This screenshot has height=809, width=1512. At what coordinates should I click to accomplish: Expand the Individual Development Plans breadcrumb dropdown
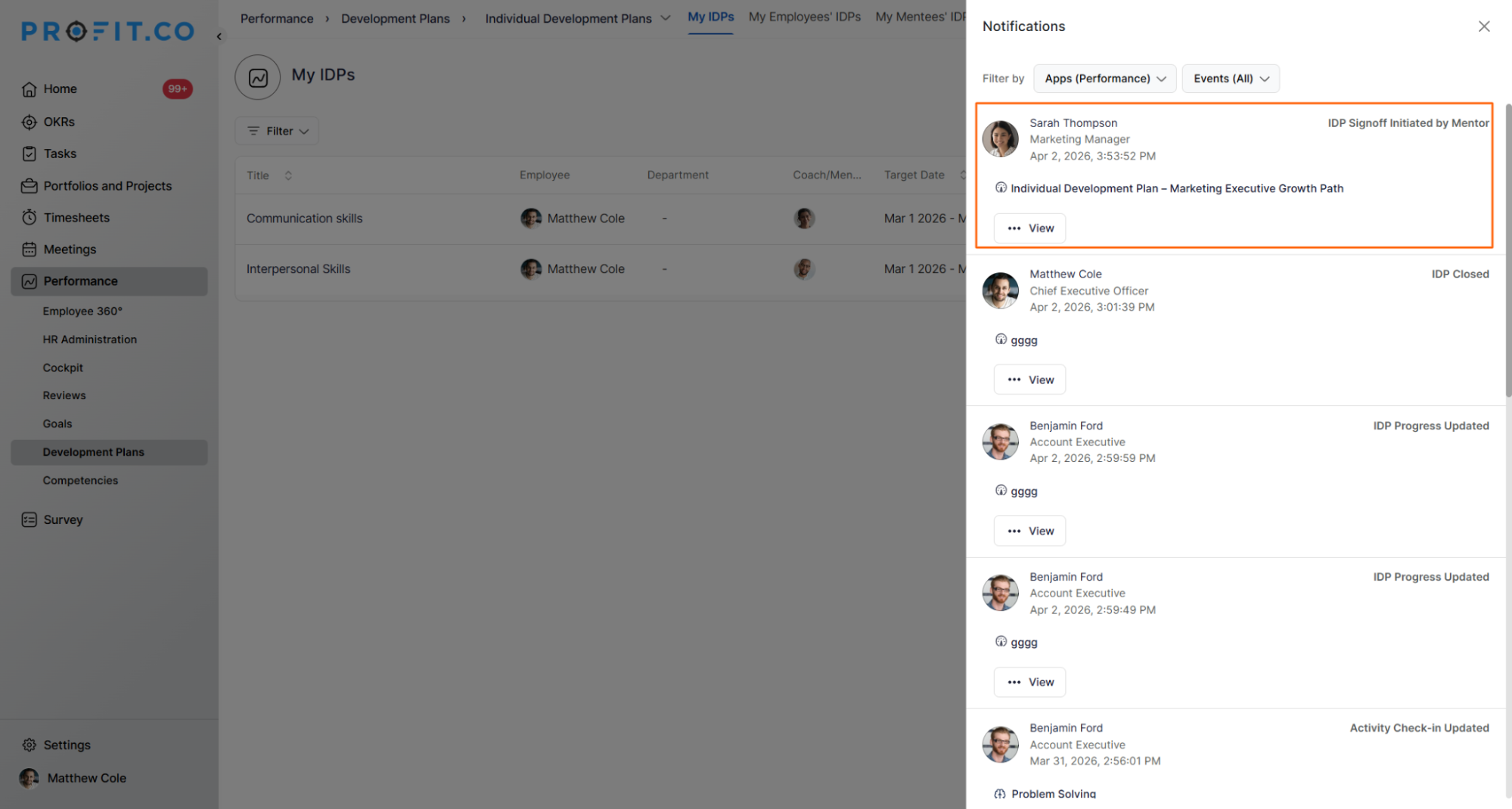tap(666, 18)
